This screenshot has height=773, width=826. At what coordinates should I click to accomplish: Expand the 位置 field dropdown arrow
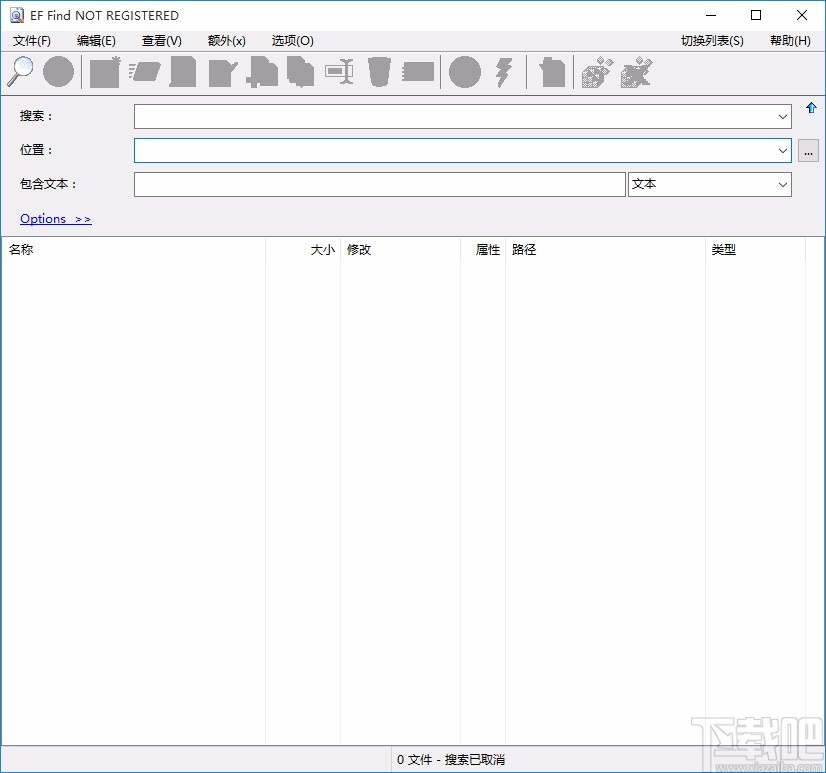coord(783,151)
